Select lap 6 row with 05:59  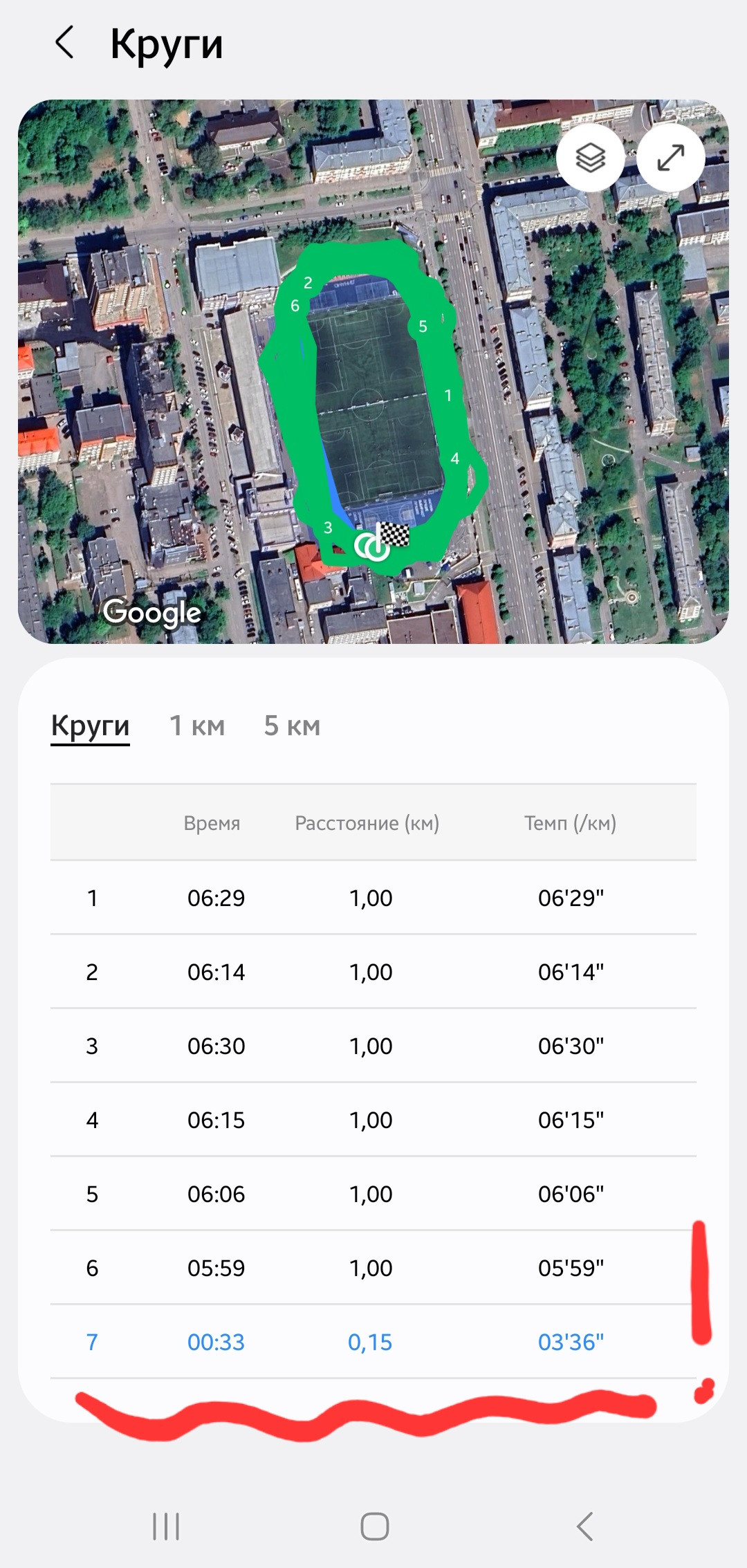point(373,1268)
